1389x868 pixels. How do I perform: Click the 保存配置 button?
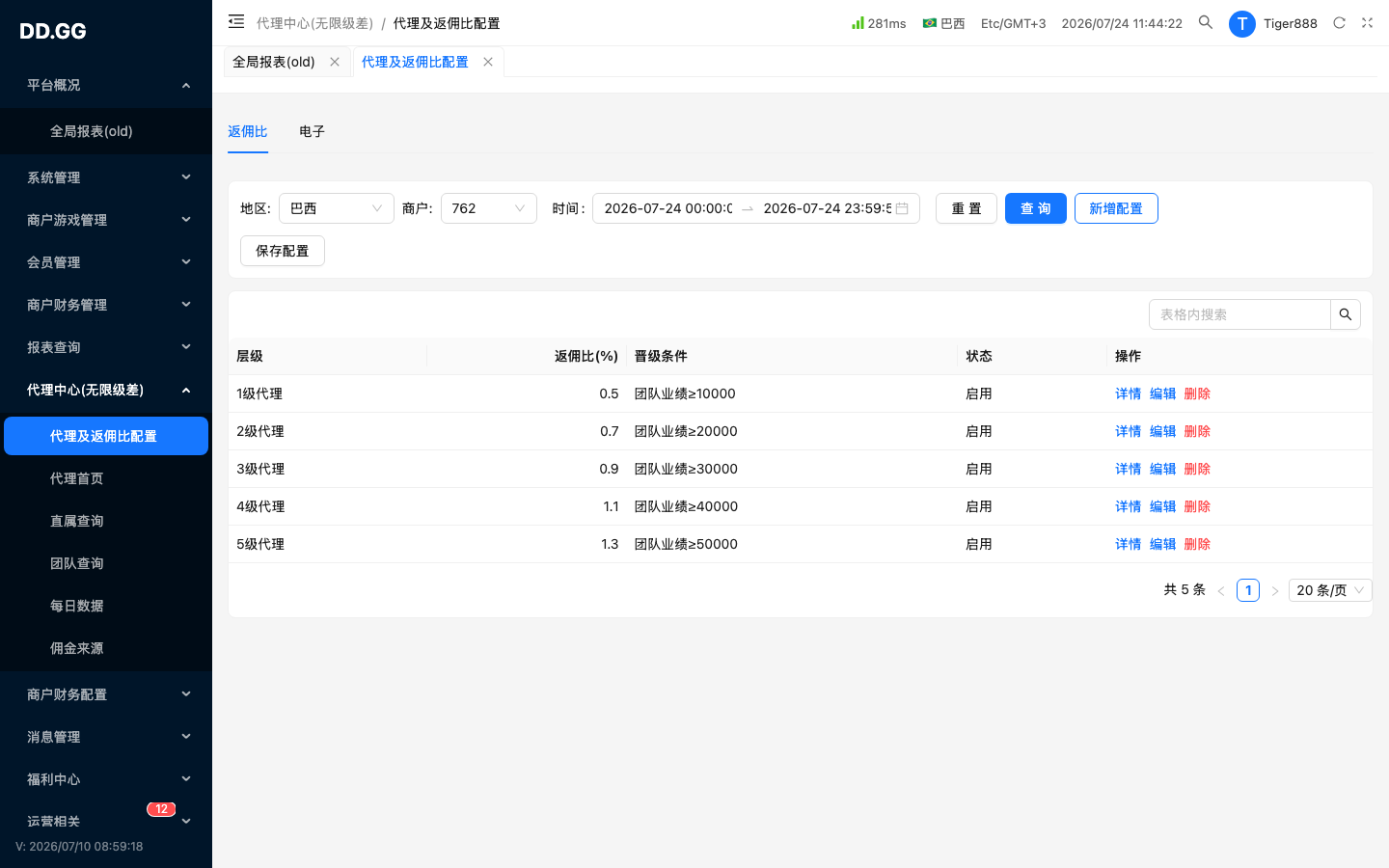pos(283,251)
